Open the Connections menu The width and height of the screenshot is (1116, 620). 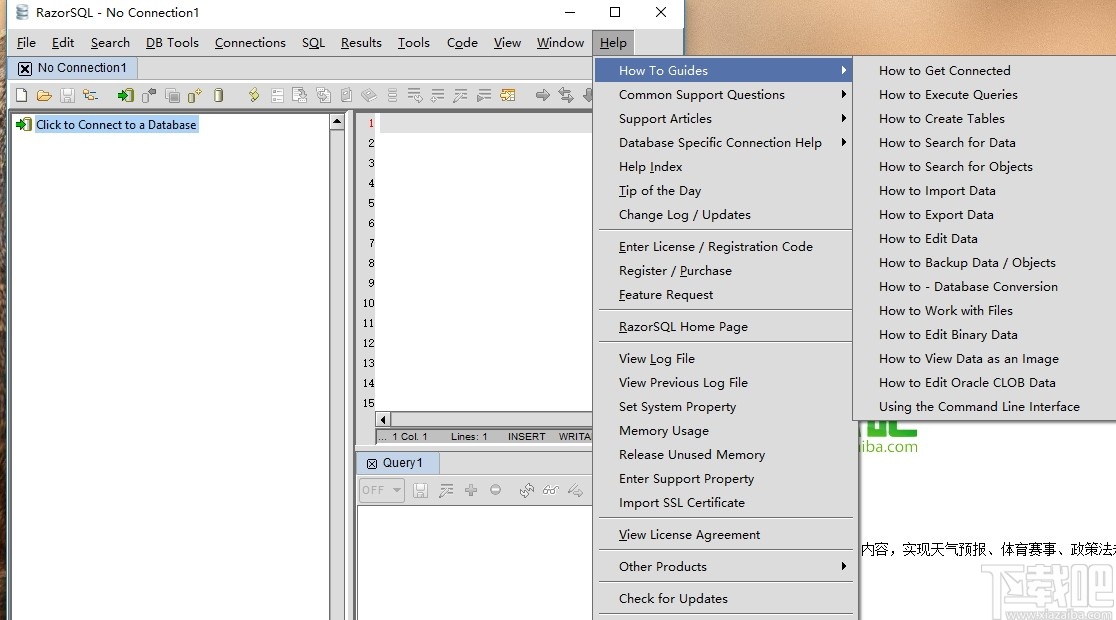click(x=250, y=43)
